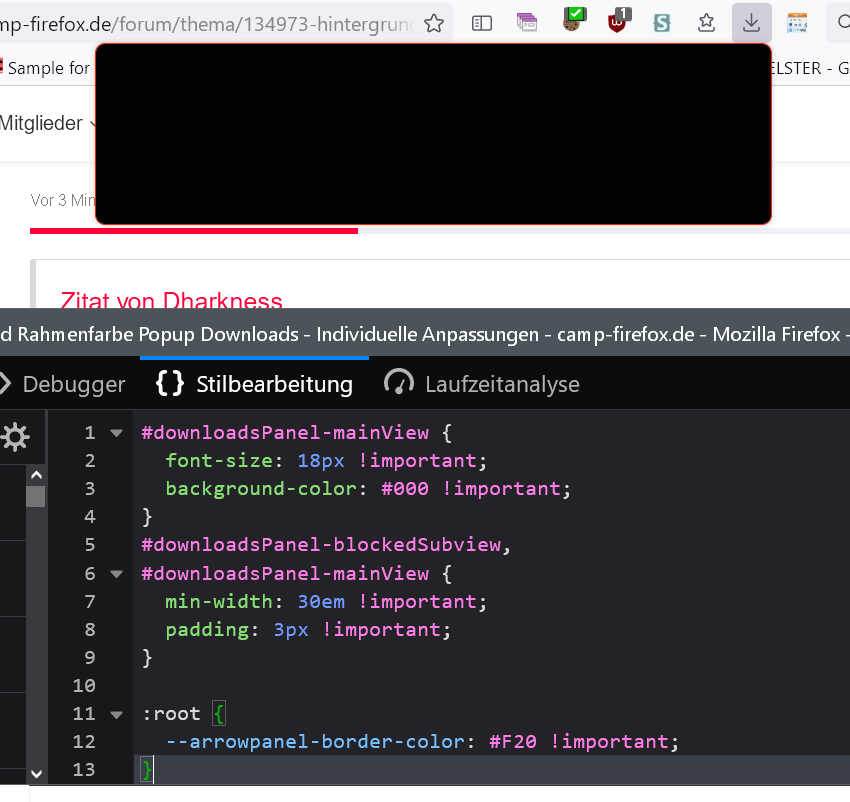850x802 pixels.
Task: Open the uBlock Origin shield icon
Action: coord(618,22)
